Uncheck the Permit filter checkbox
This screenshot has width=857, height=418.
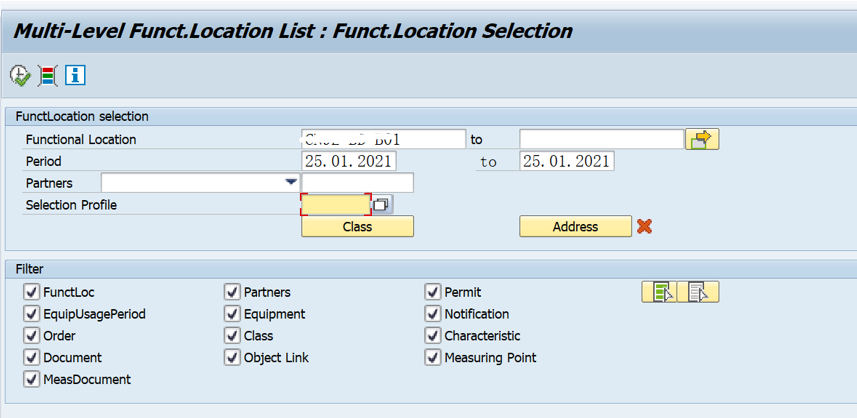433,292
